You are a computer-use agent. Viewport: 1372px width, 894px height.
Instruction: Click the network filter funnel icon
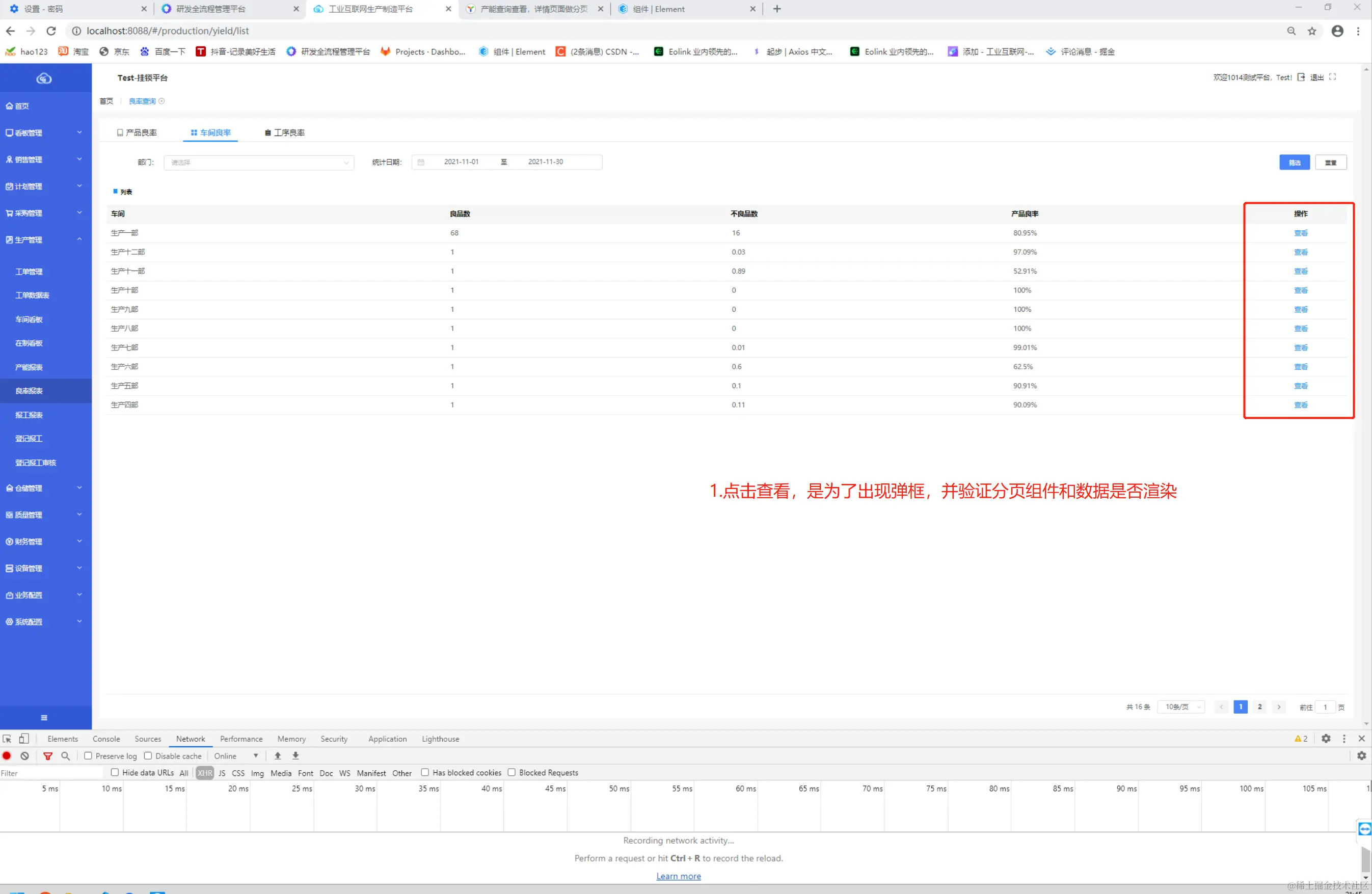[x=48, y=755]
